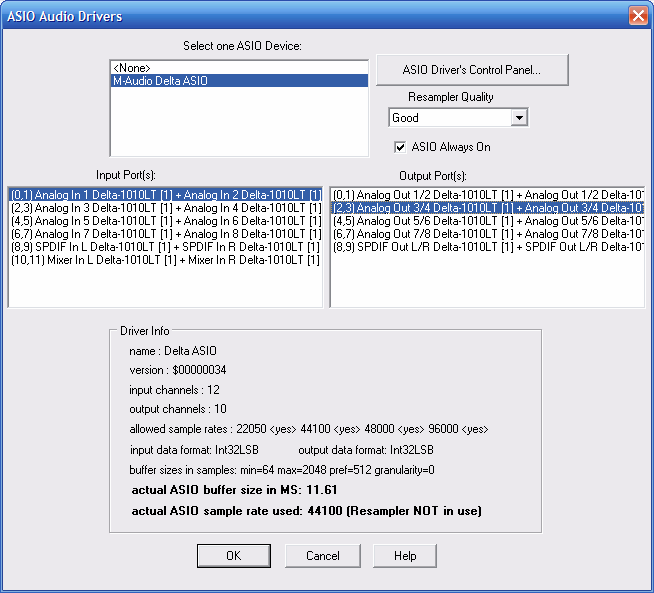The width and height of the screenshot is (654, 593).
Task: Close the ASIO Audio Drivers dialog
Action: point(638,16)
